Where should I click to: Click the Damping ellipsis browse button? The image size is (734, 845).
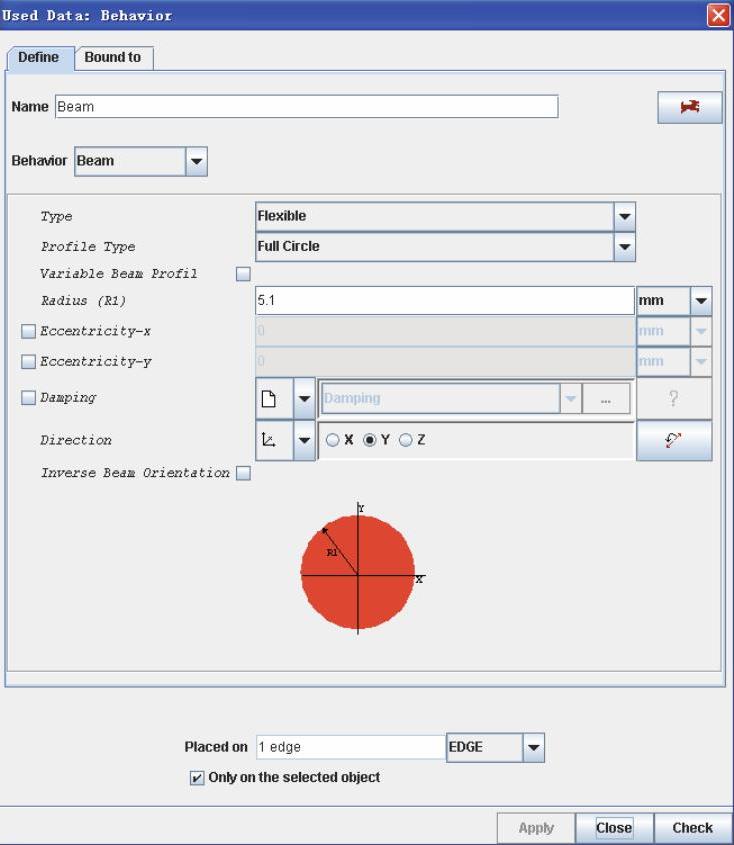(x=606, y=398)
